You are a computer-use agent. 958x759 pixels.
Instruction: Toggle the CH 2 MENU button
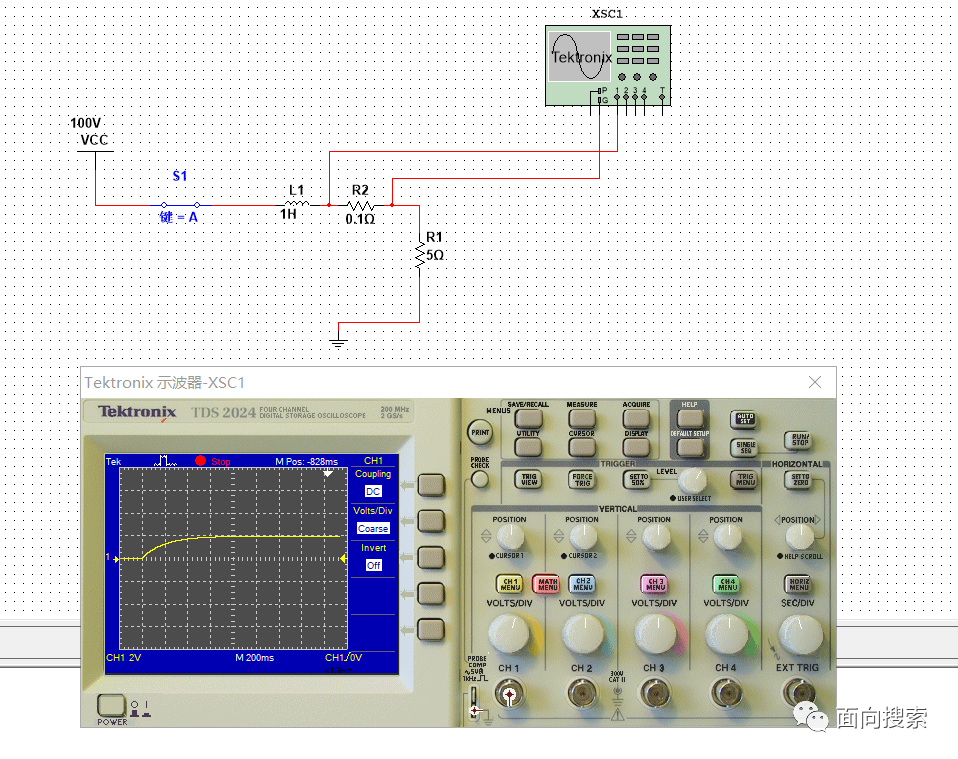click(x=582, y=584)
